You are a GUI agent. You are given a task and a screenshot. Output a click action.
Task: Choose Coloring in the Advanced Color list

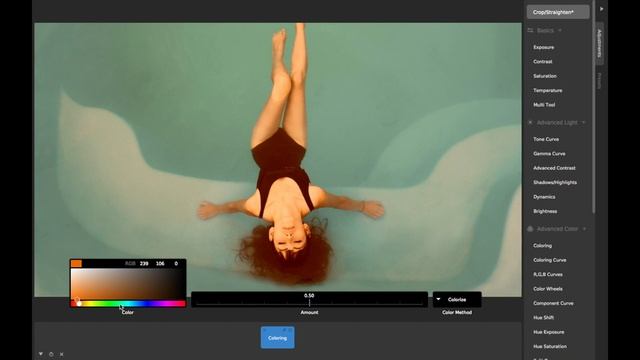pyautogui.click(x=542, y=245)
